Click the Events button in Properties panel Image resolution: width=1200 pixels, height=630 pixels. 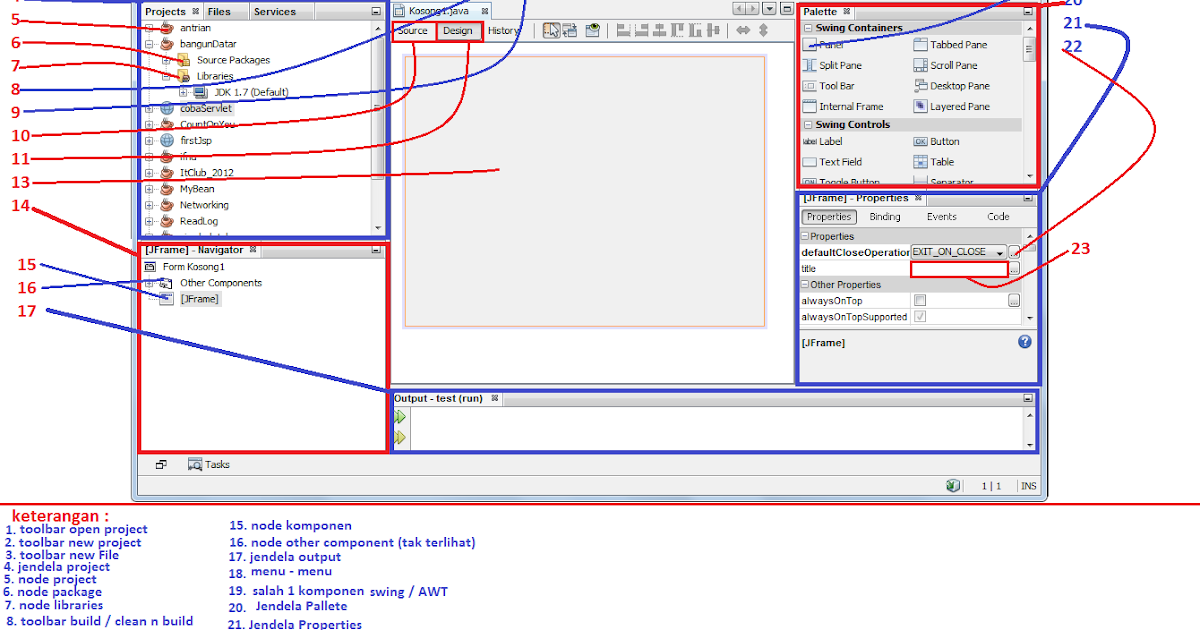[940, 216]
